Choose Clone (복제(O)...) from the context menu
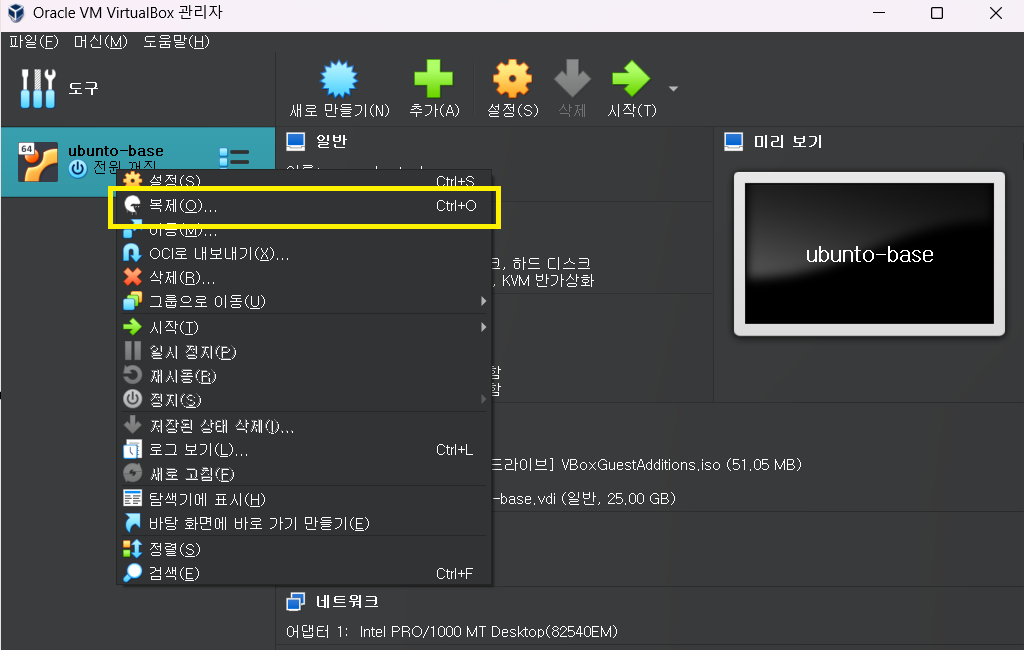Image resolution: width=1024 pixels, height=650 pixels. [304, 206]
